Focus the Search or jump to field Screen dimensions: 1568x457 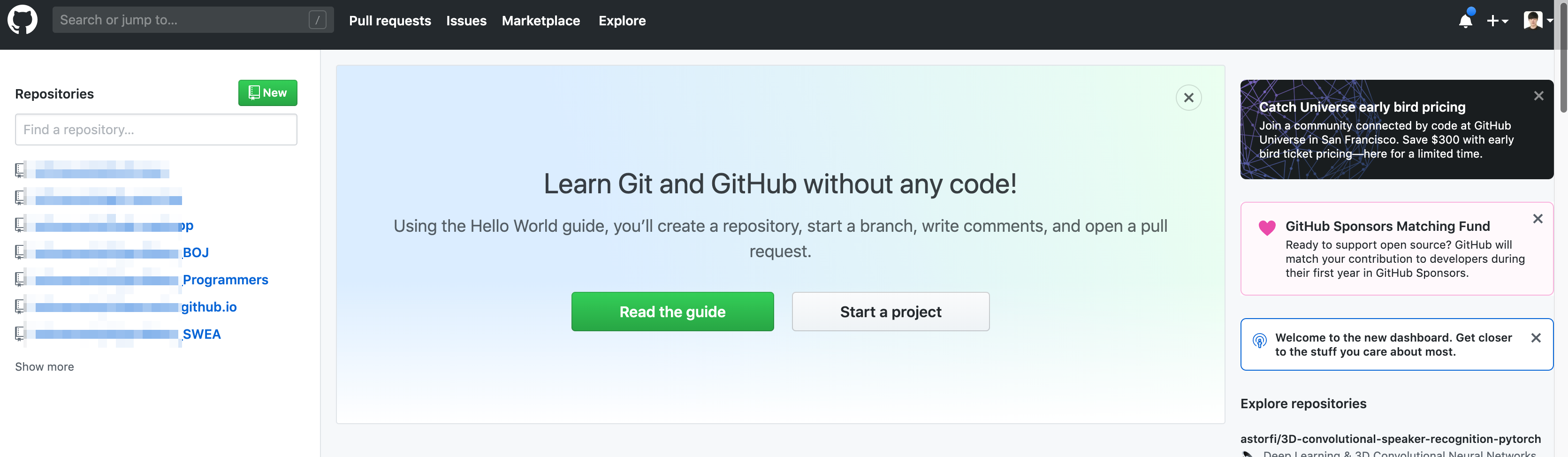coord(193,20)
